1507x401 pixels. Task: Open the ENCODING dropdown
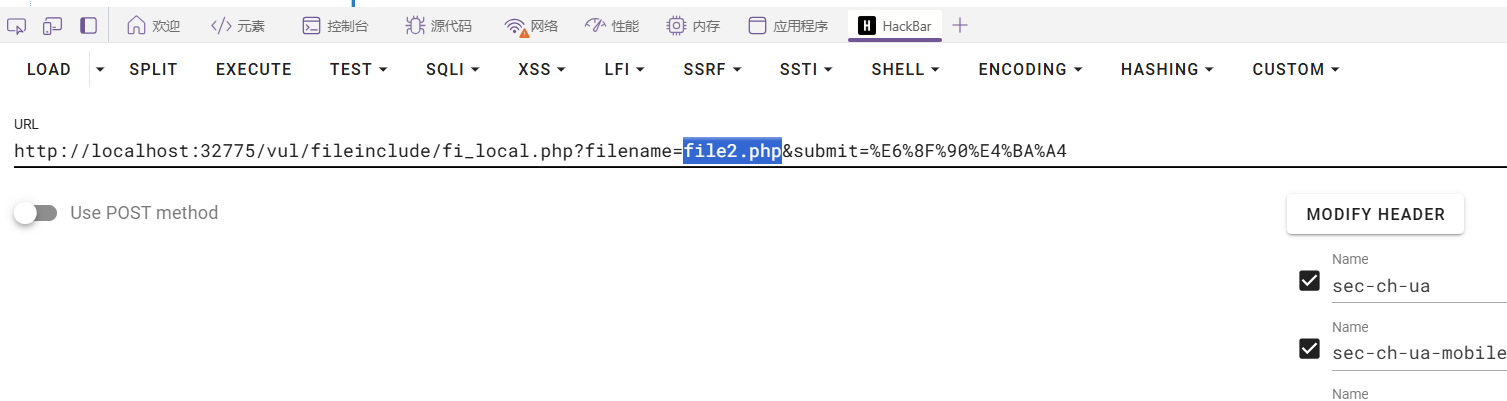1030,70
